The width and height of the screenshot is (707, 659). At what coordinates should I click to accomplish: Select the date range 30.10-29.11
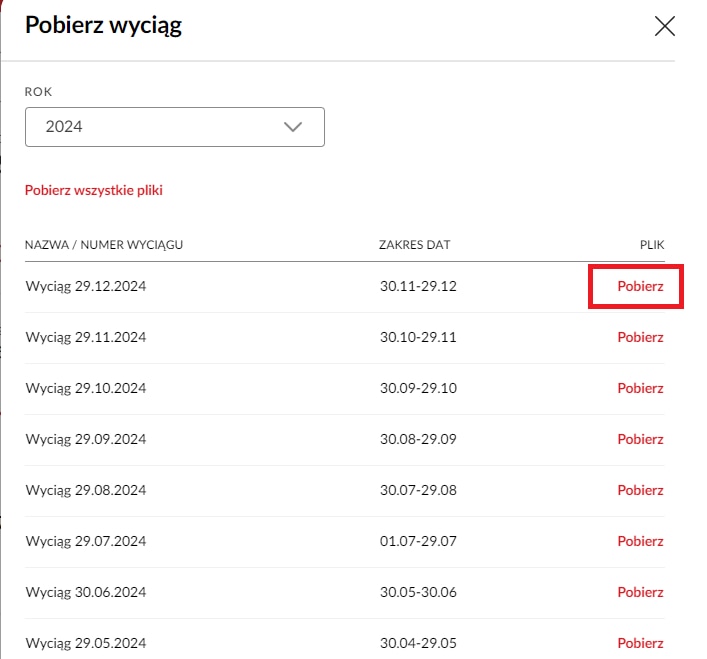(418, 337)
